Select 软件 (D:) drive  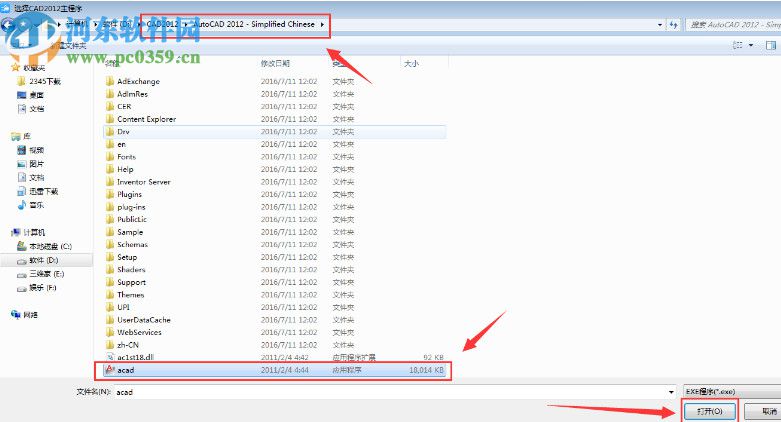coord(46,260)
